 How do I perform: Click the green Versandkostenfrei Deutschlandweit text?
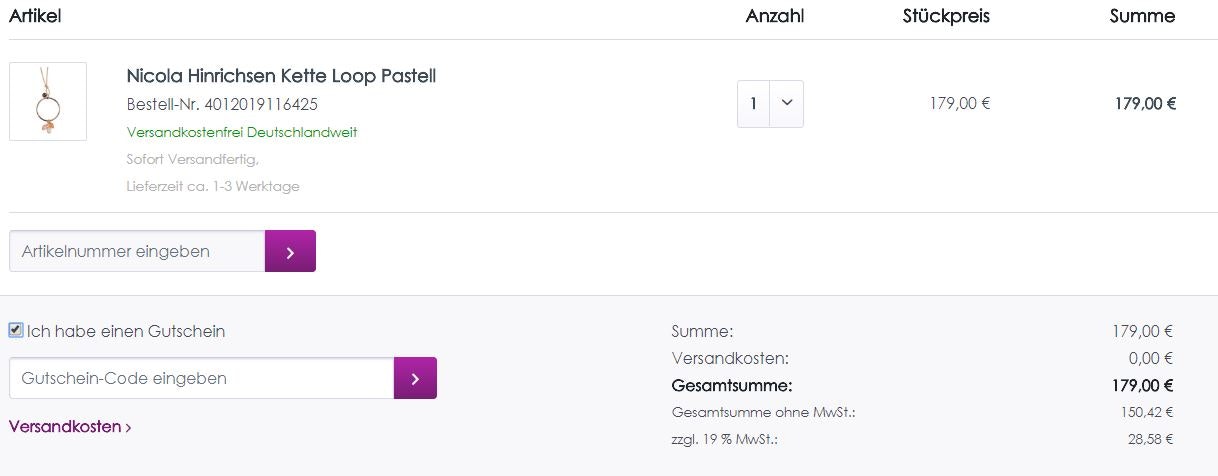click(x=242, y=132)
